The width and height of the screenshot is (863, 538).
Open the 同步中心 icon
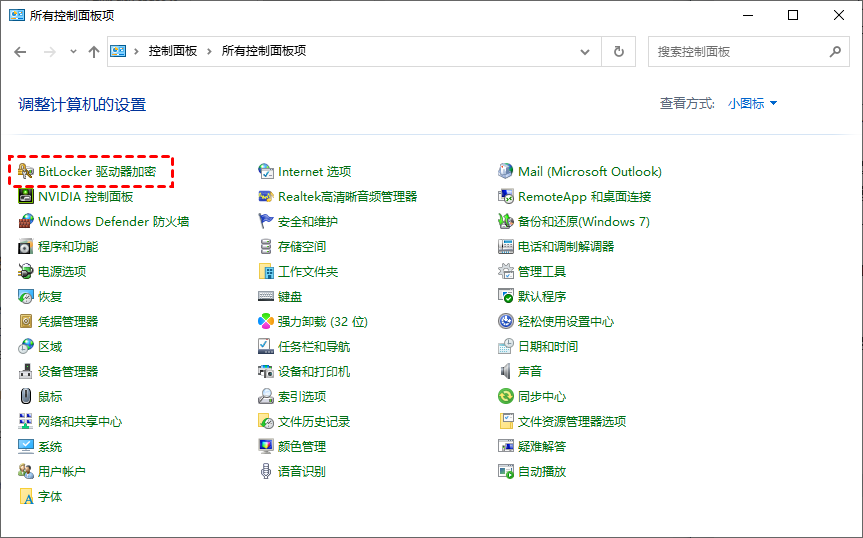[505, 396]
